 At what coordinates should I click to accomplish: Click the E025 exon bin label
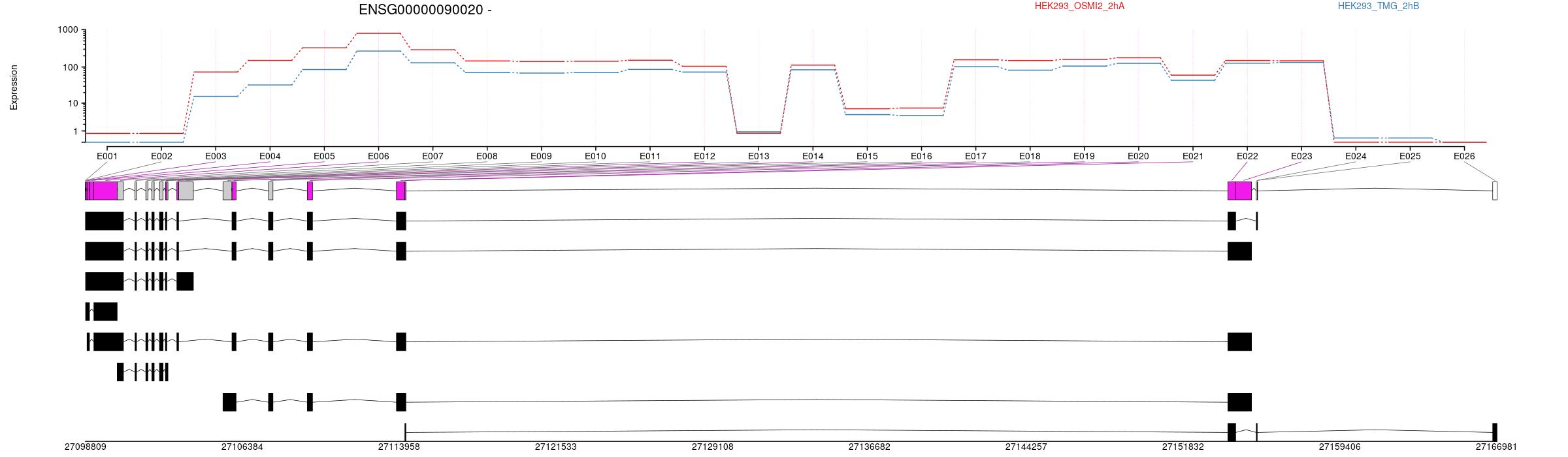(x=1410, y=156)
